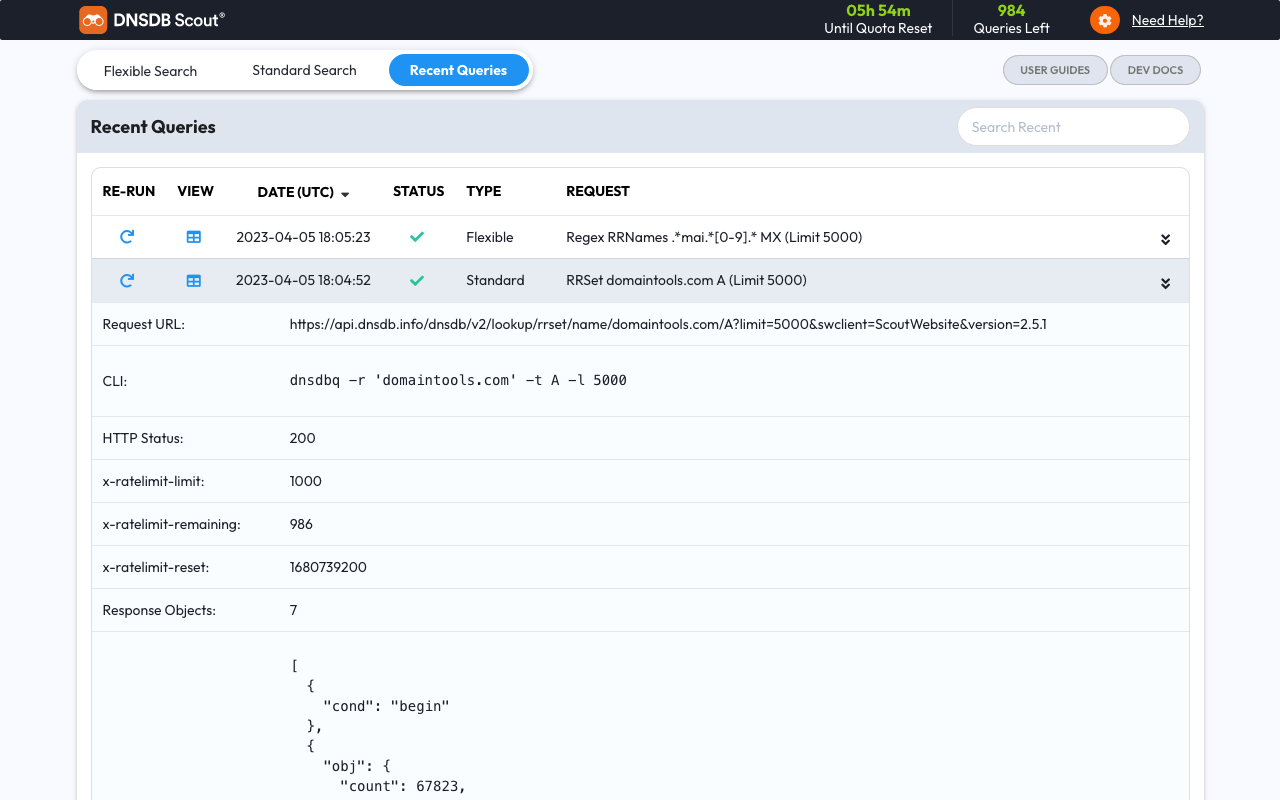View results table for Flexible query
Viewport: 1280px width, 800px height.
click(x=194, y=237)
